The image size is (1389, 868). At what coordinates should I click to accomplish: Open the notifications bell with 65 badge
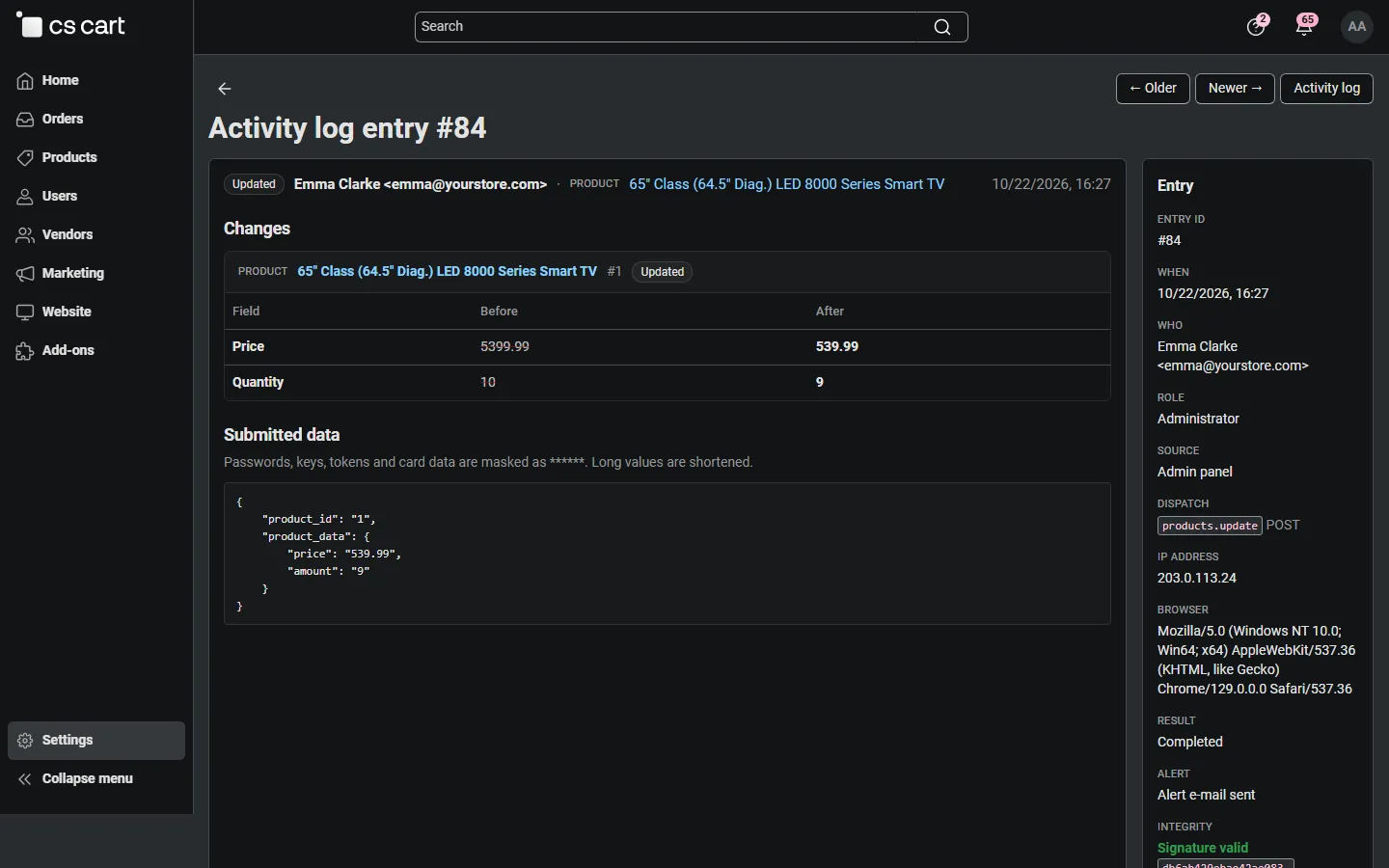click(1306, 26)
